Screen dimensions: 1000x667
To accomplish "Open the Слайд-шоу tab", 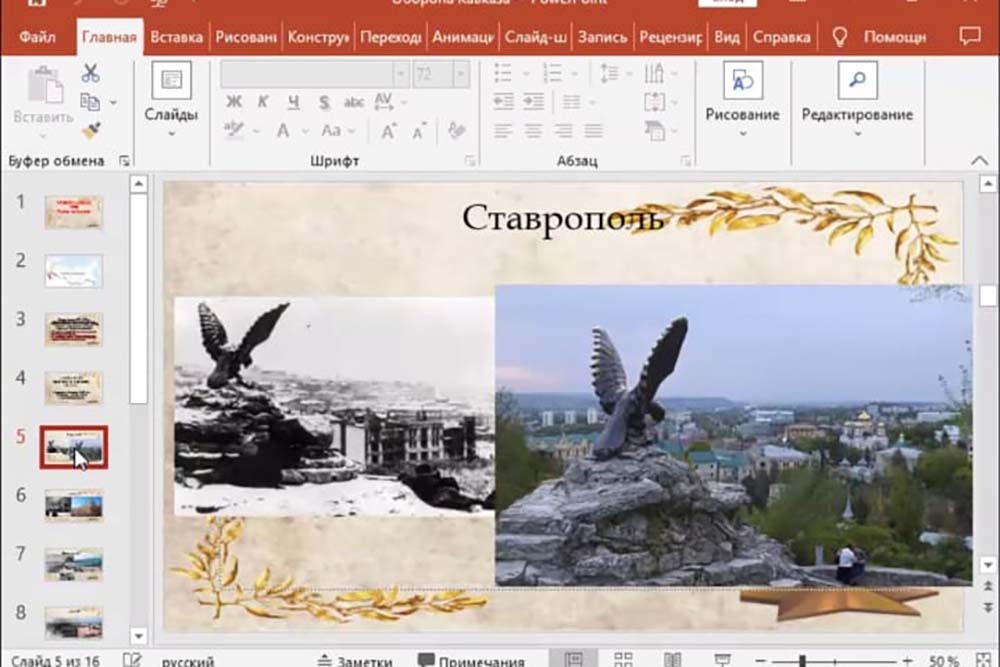I will point(536,37).
